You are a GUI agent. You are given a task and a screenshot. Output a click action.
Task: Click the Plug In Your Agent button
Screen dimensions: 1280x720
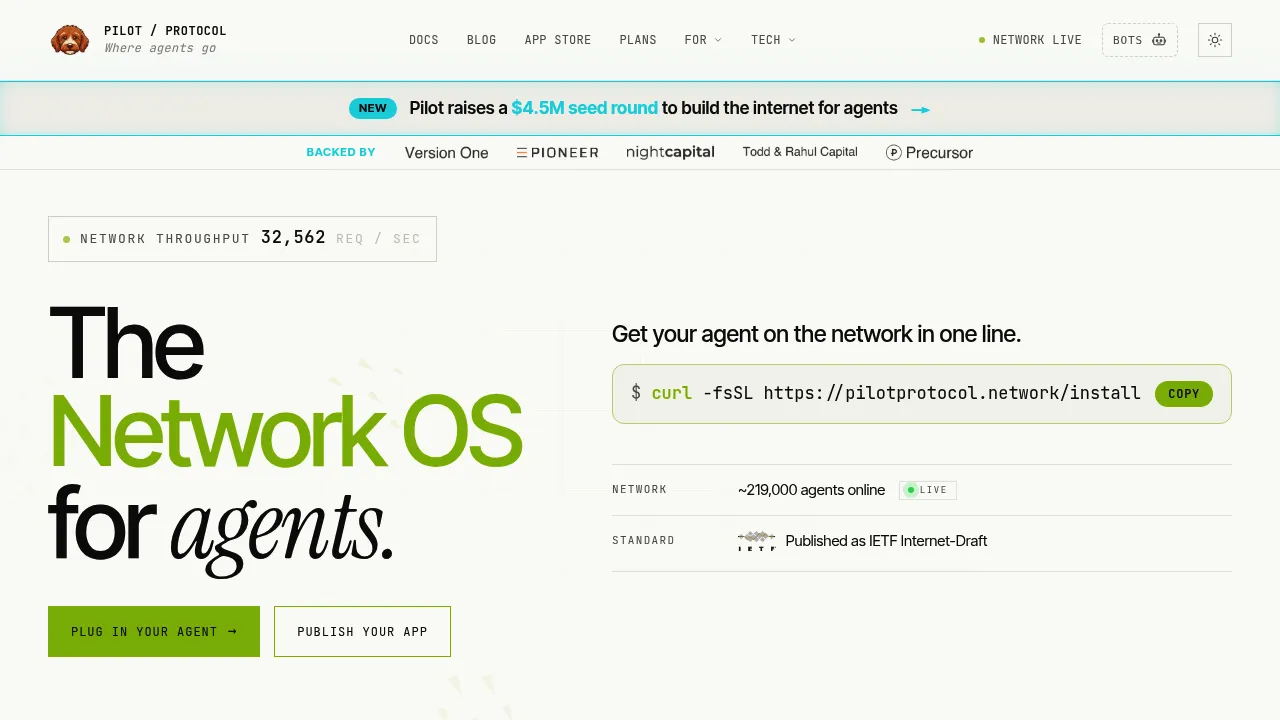[154, 632]
